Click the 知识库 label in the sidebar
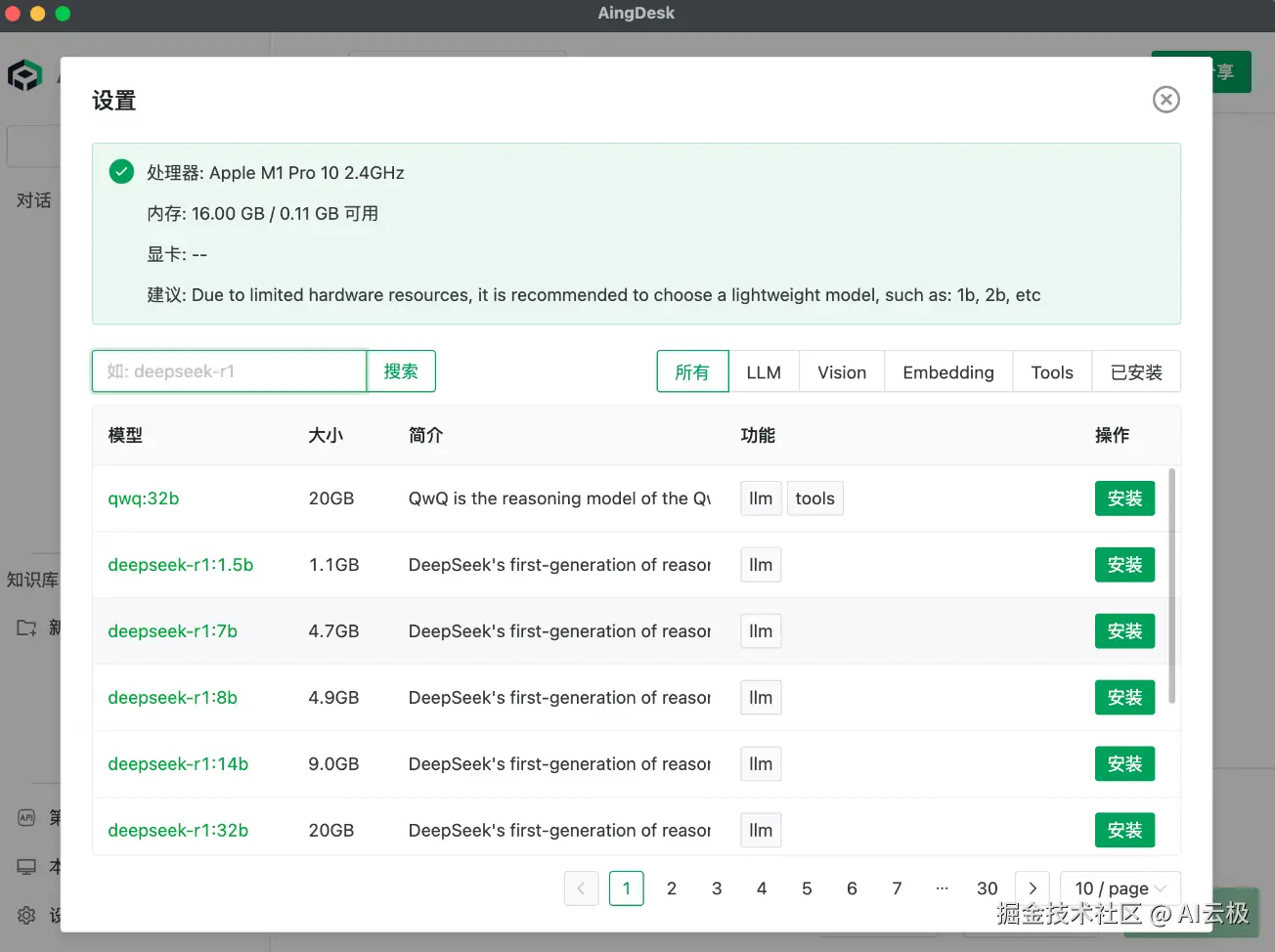The image size is (1275, 952). pyautogui.click(x=32, y=580)
